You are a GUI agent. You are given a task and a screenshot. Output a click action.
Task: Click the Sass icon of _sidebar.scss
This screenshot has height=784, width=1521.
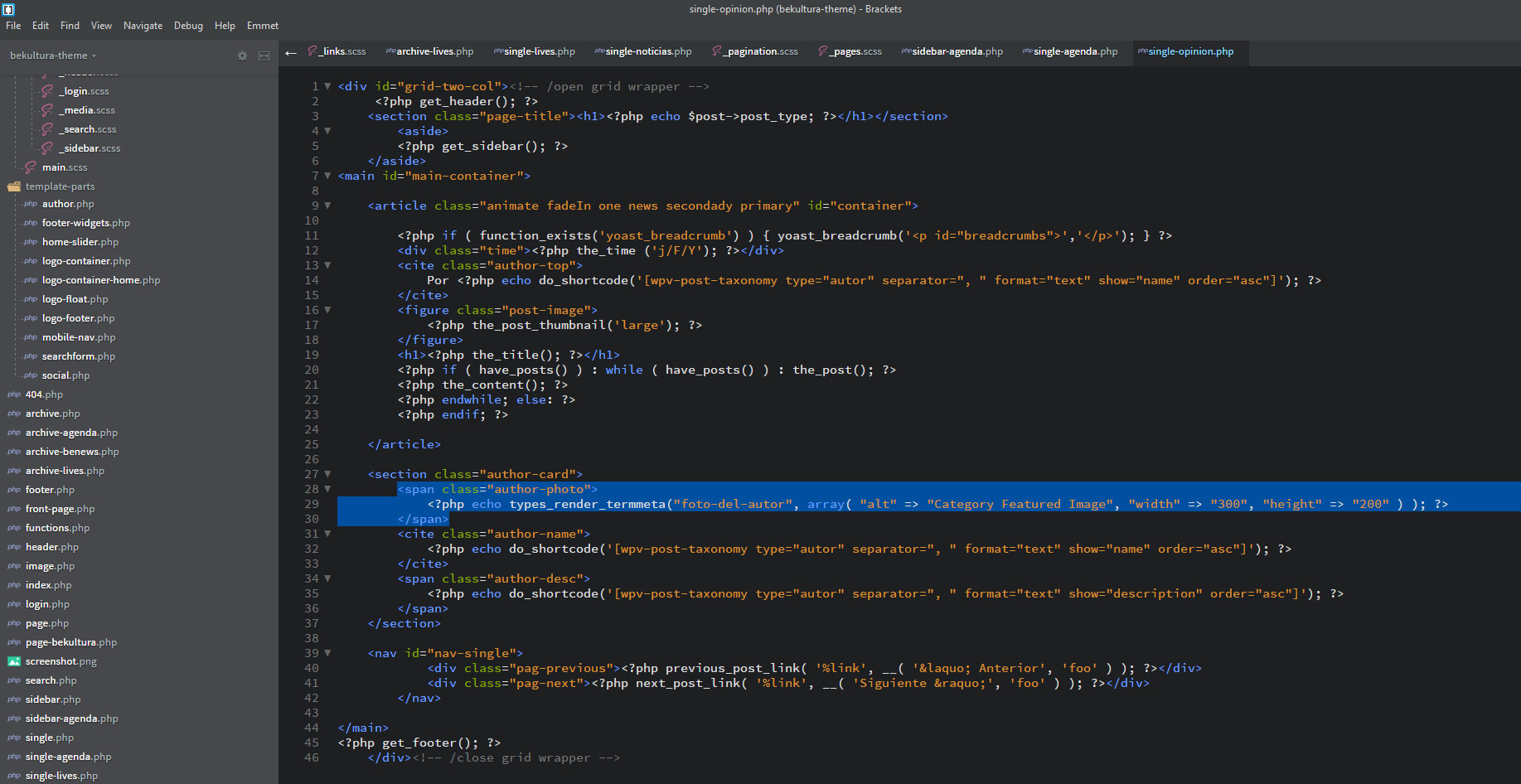47,148
